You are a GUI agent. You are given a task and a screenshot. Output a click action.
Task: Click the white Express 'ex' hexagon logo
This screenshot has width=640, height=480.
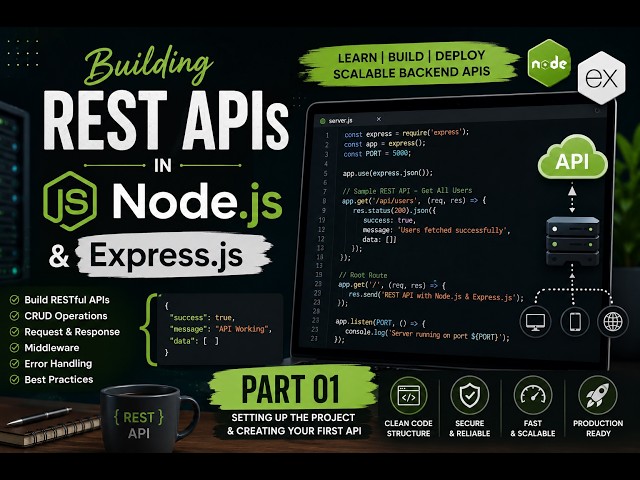click(601, 77)
